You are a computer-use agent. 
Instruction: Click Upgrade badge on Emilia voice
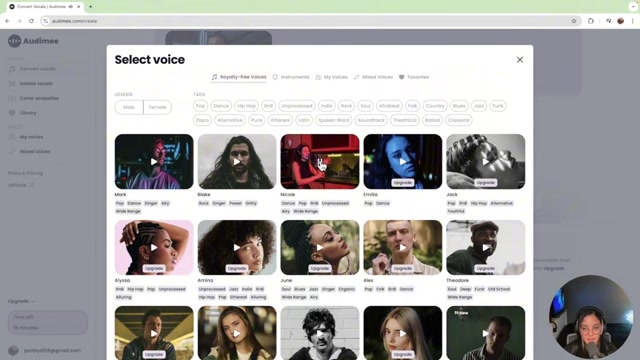402,182
